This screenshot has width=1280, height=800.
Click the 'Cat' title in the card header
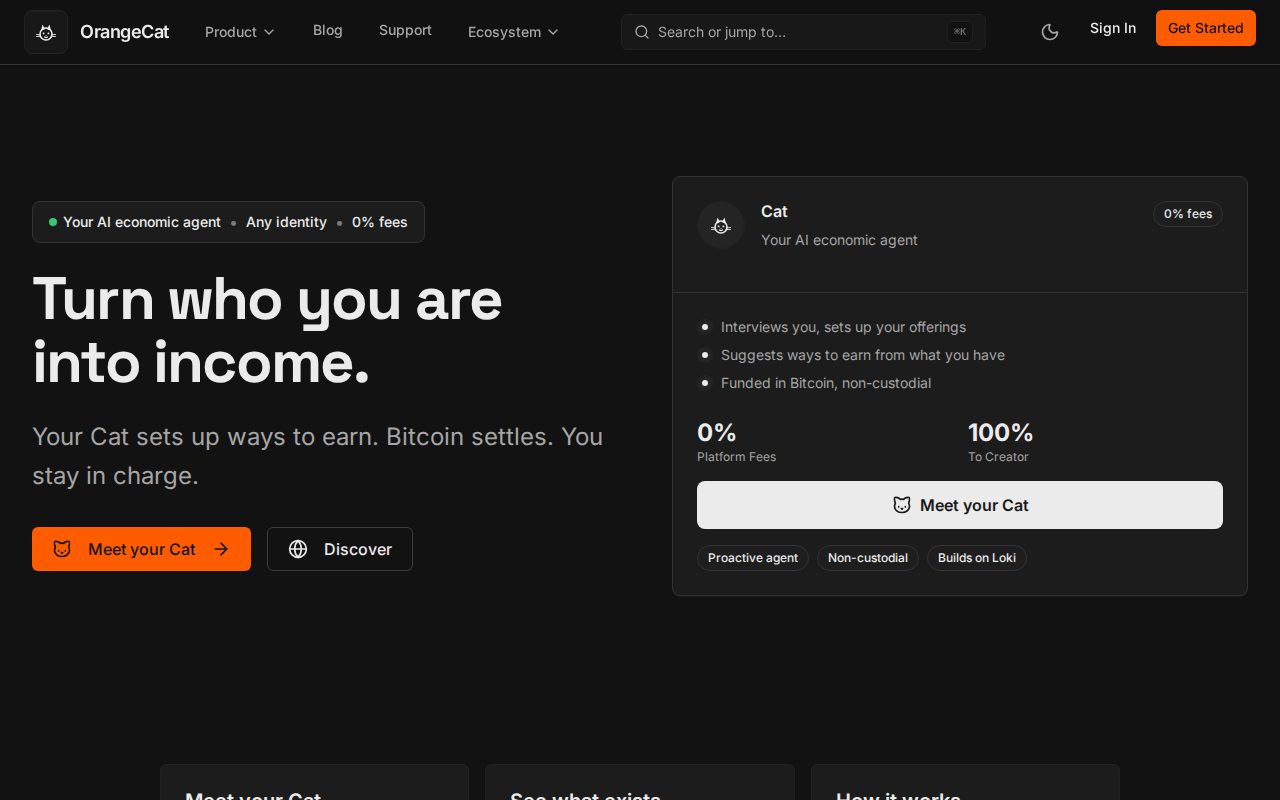pos(774,212)
